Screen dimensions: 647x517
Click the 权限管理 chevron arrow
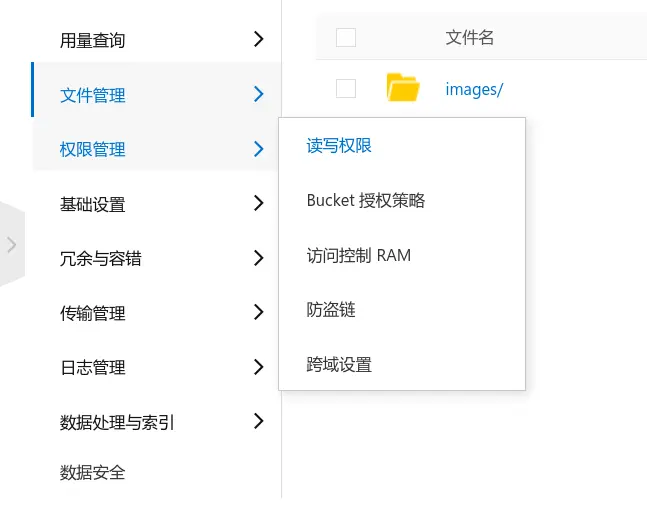point(258,149)
